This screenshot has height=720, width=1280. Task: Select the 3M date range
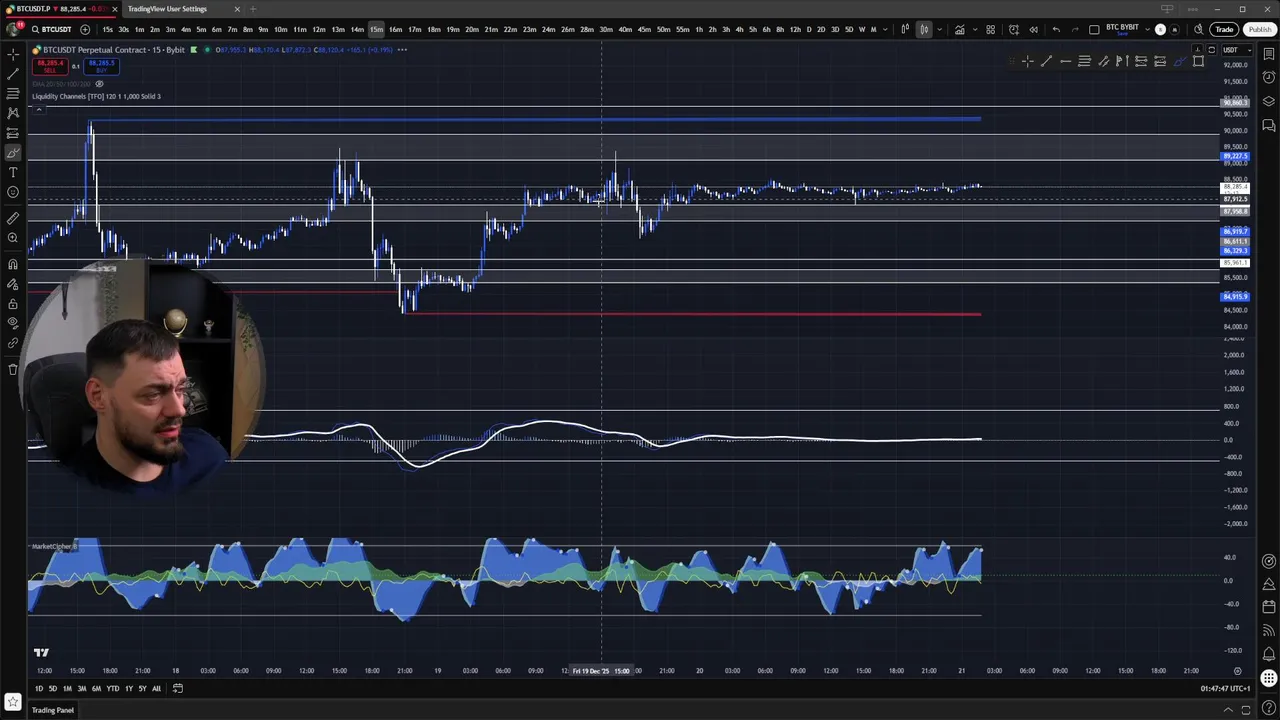[x=82, y=688]
